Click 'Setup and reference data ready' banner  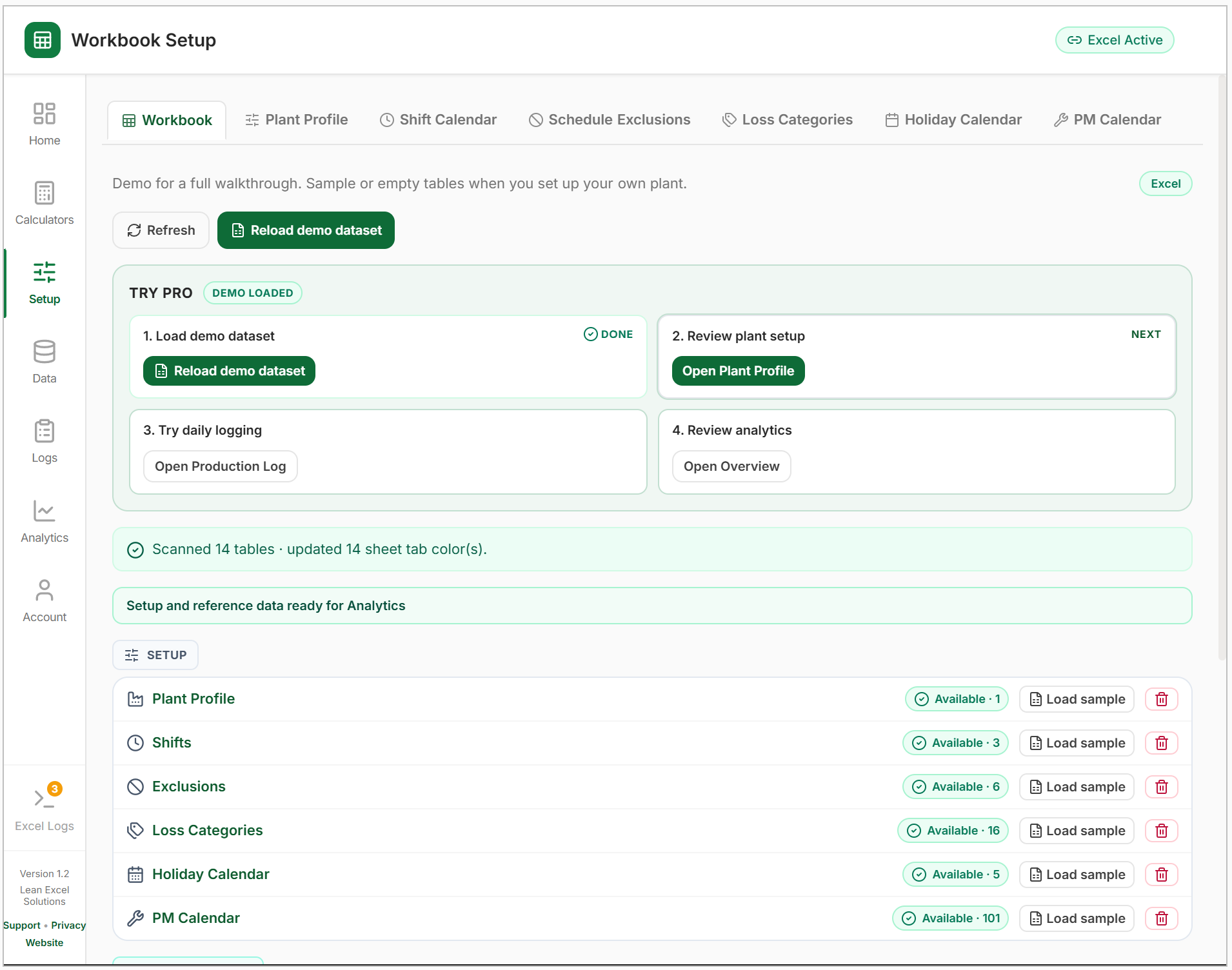point(652,606)
